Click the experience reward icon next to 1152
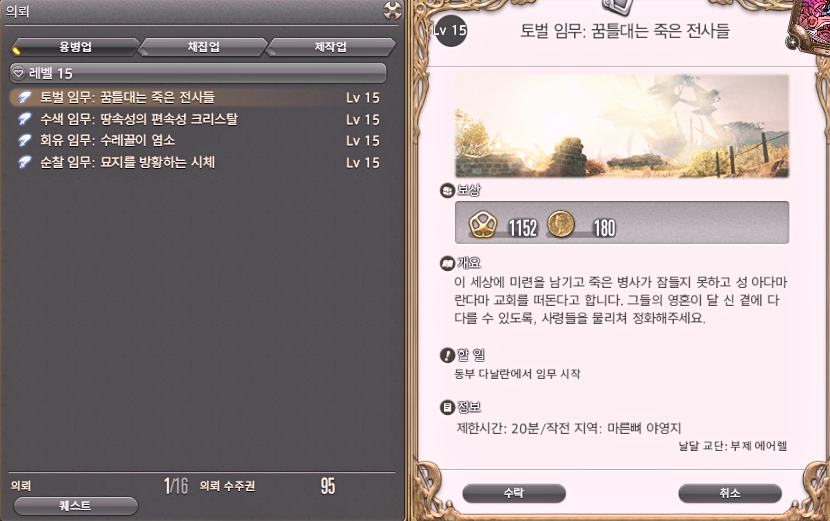 (482, 225)
